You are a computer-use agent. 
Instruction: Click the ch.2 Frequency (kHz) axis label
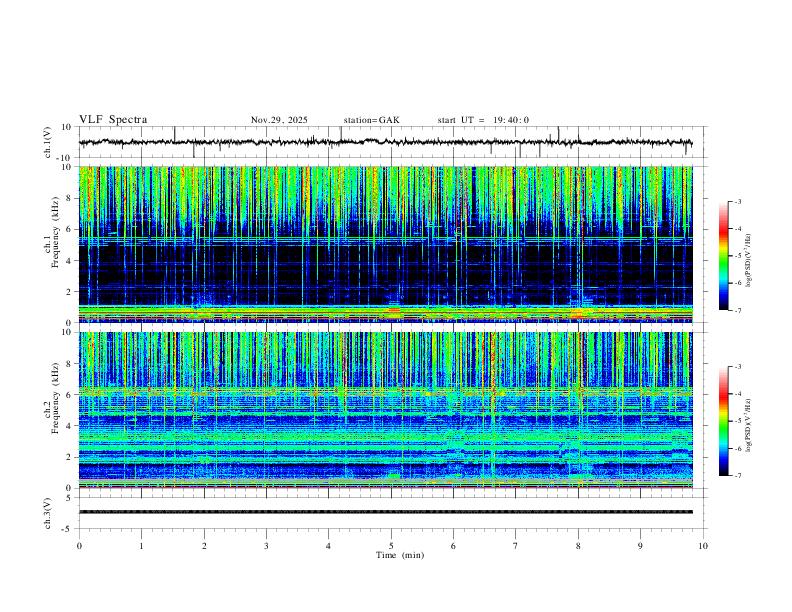coord(52,399)
